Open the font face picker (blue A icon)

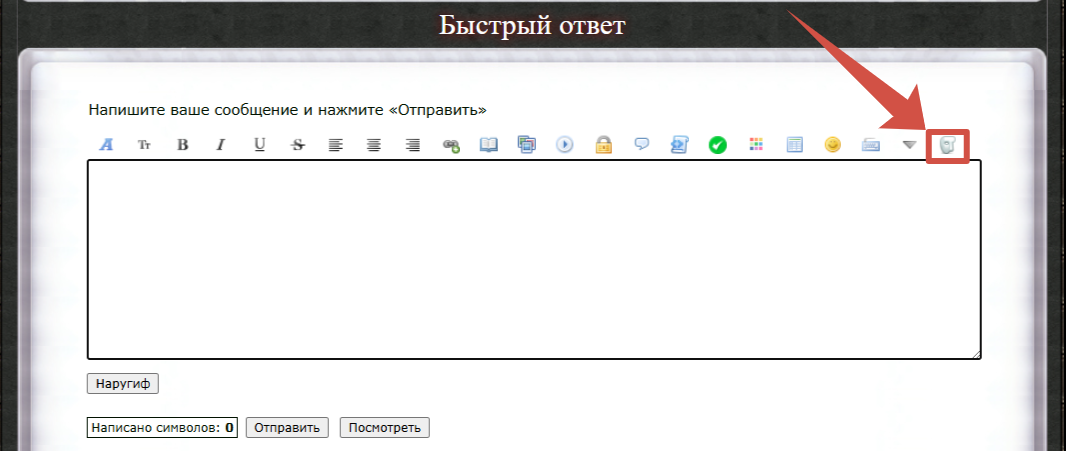click(106, 145)
